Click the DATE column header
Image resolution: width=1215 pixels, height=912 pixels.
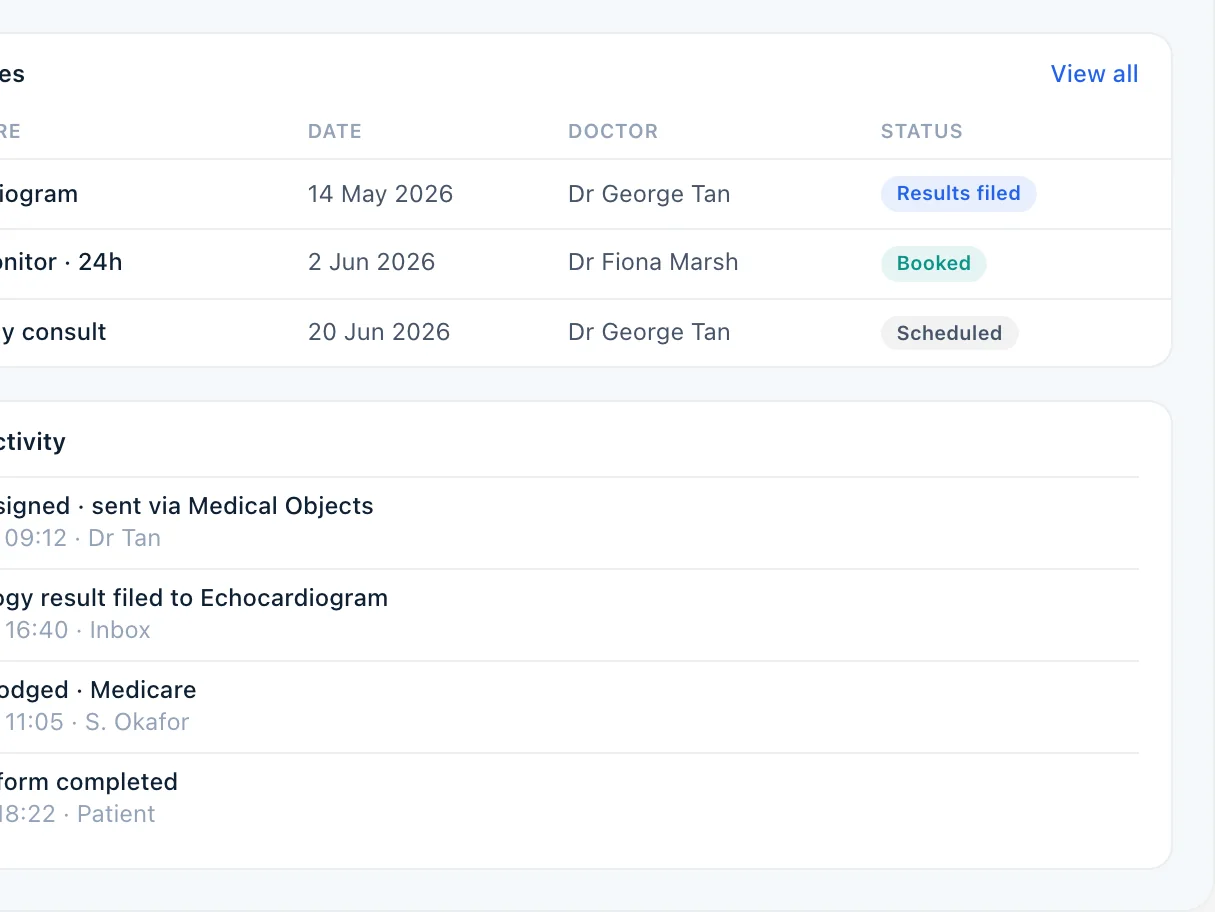[334, 131]
